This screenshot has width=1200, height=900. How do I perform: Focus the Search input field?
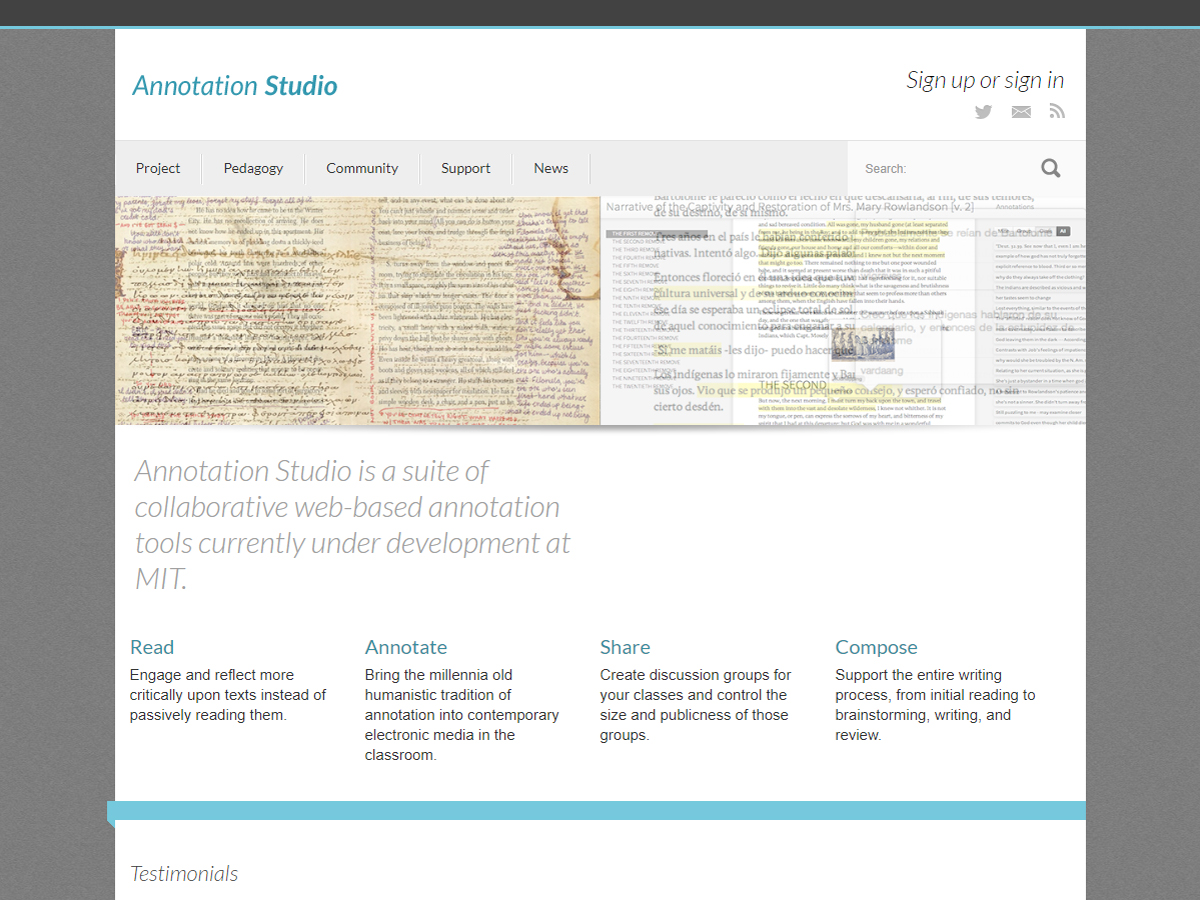click(940, 169)
